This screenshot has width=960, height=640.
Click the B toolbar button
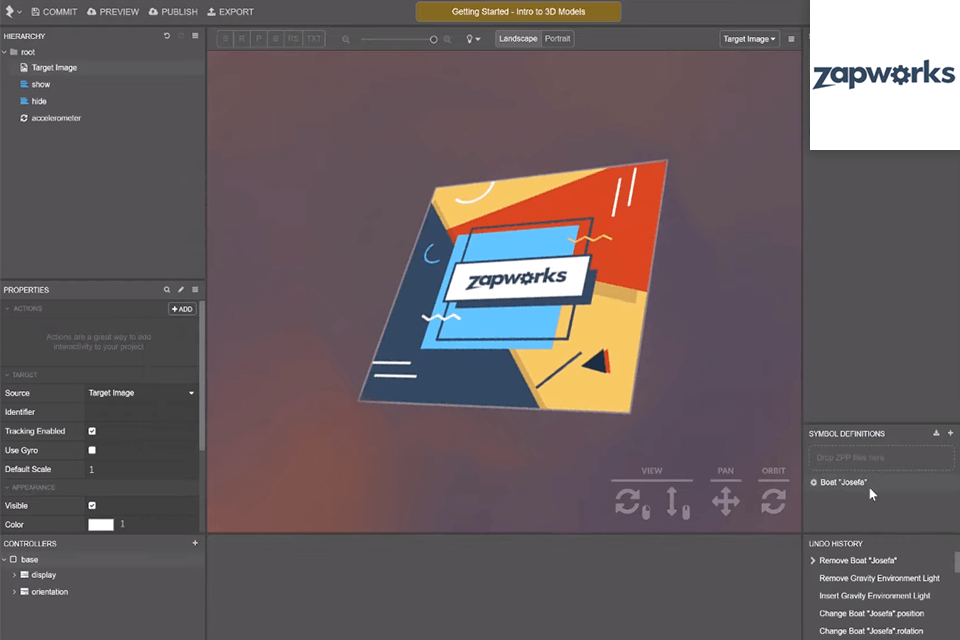point(276,39)
